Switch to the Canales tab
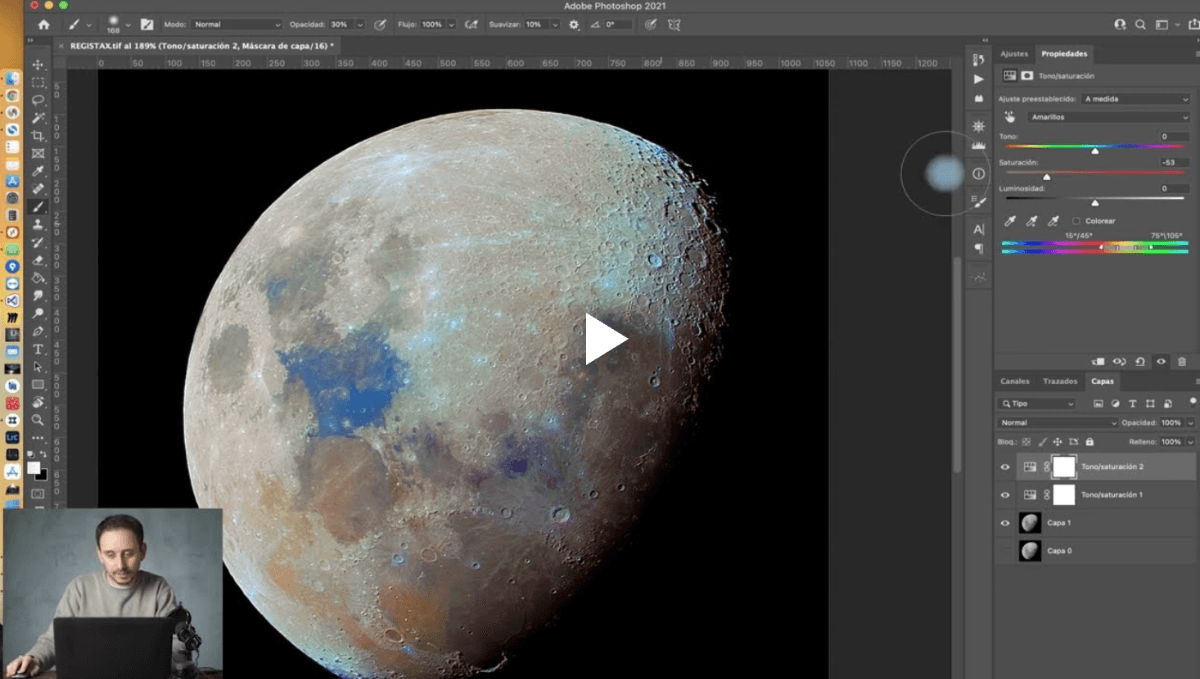This screenshot has height=679, width=1200. 1015,381
